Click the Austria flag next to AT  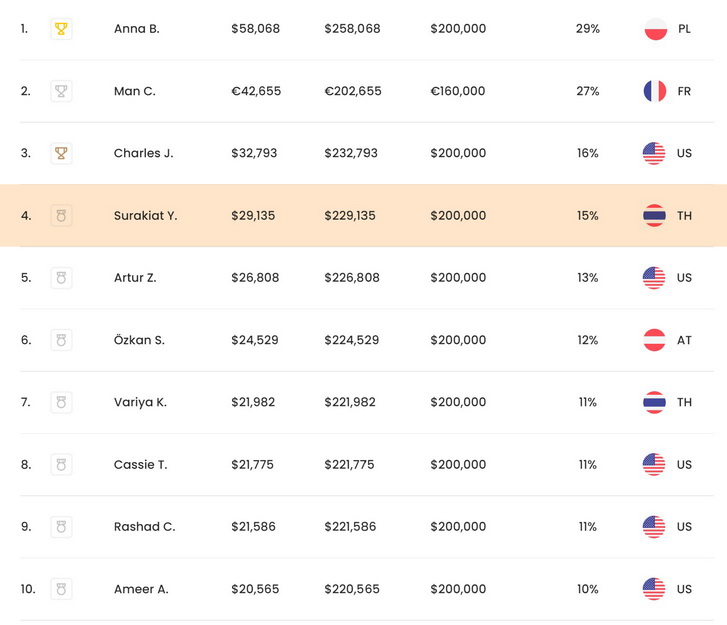point(655,340)
